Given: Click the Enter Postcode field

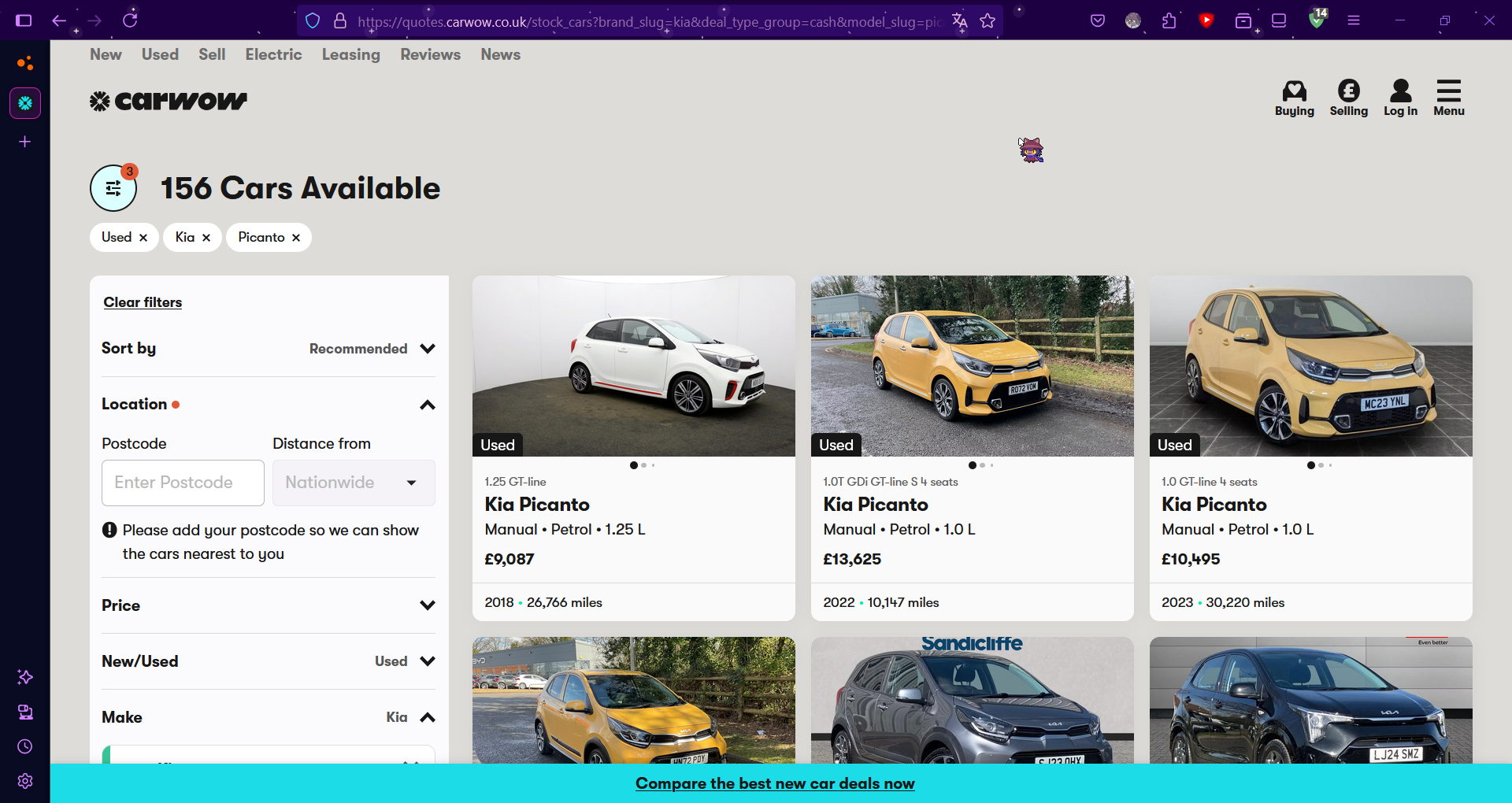Looking at the screenshot, I should [183, 483].
